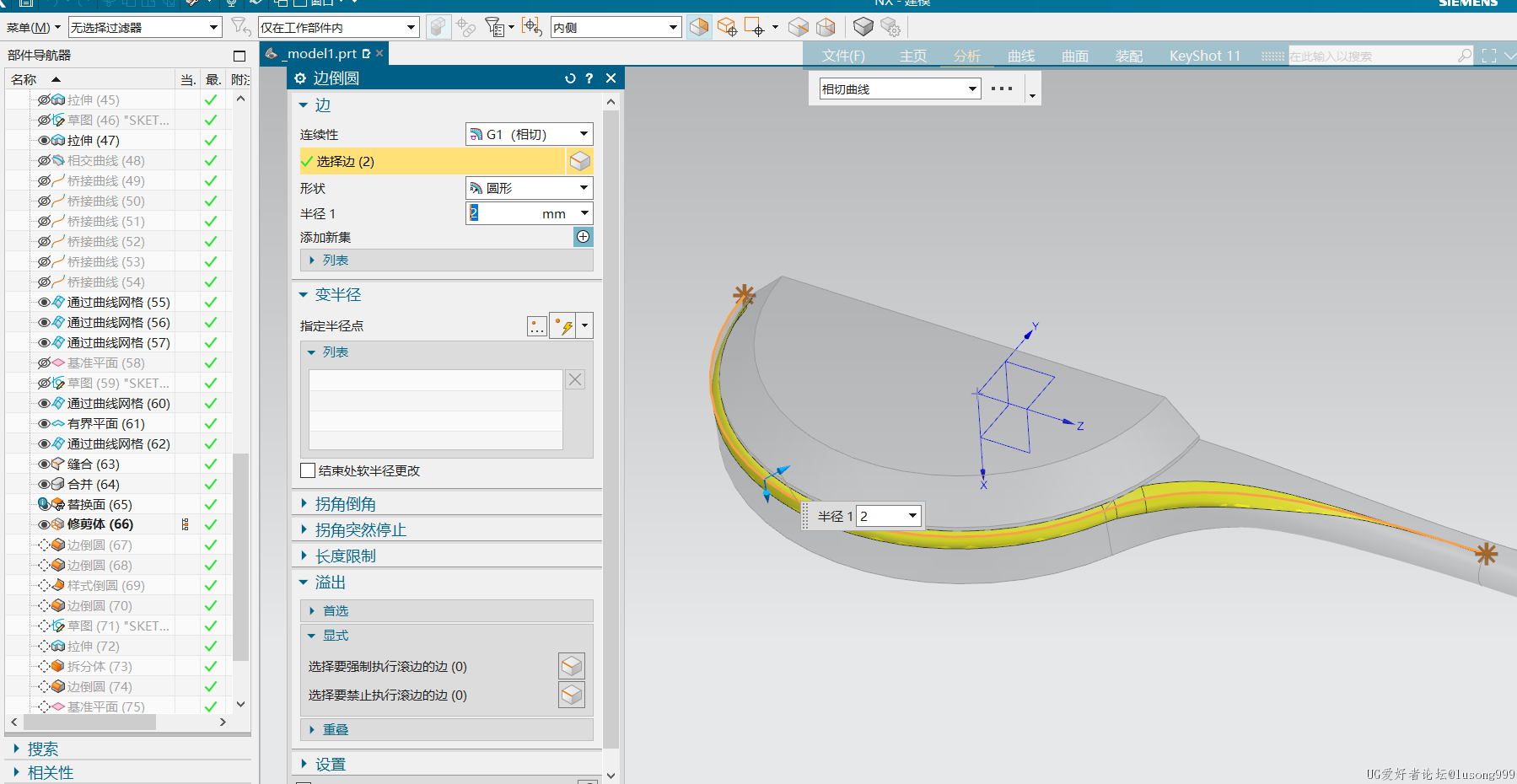Click the crosshair bracket selection icon
This screenshot has height=784, width=1517.
point(531,28)
